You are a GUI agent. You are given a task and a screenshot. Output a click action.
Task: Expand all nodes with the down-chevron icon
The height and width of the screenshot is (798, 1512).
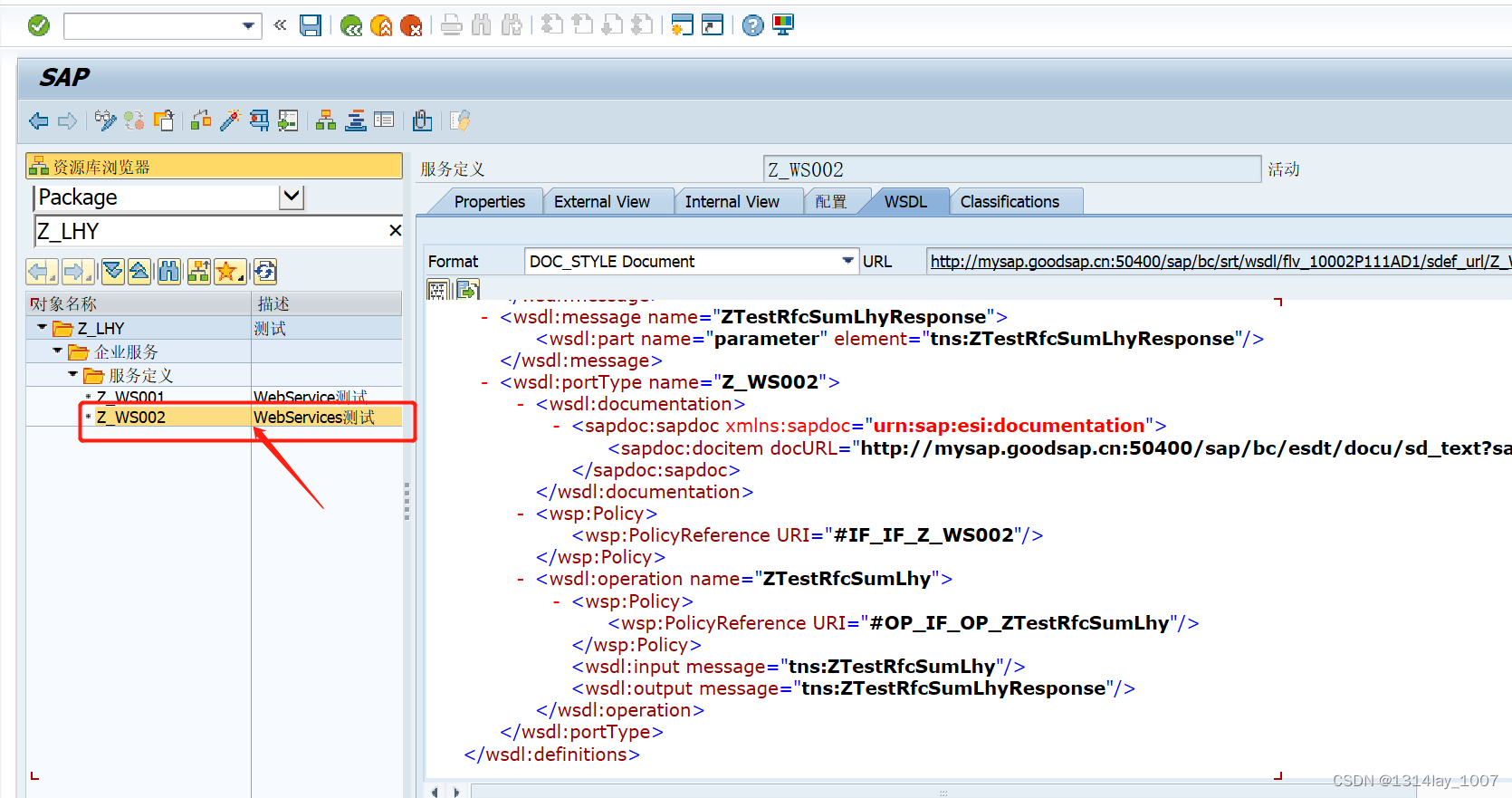click(x=113, y=271)
